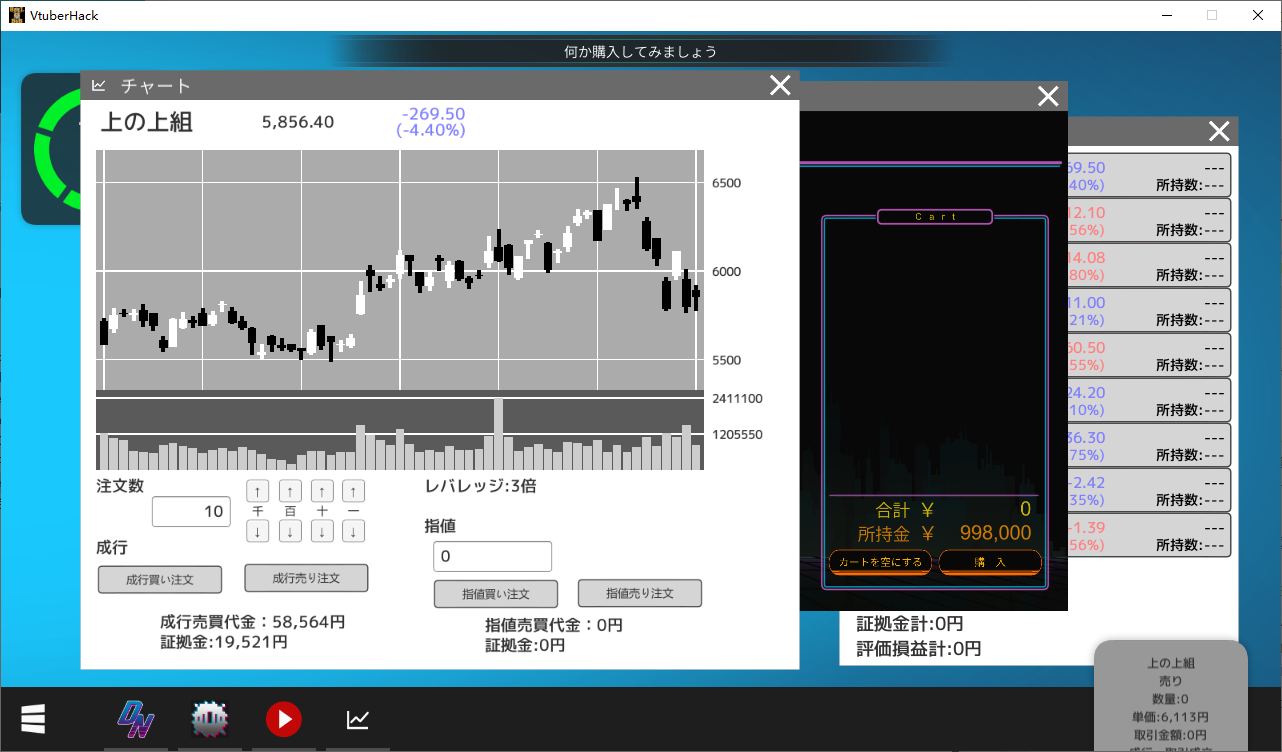Open the hamburger menu in bottom bar
Viewport: 1282px width, 752px height.
point(33,719)
